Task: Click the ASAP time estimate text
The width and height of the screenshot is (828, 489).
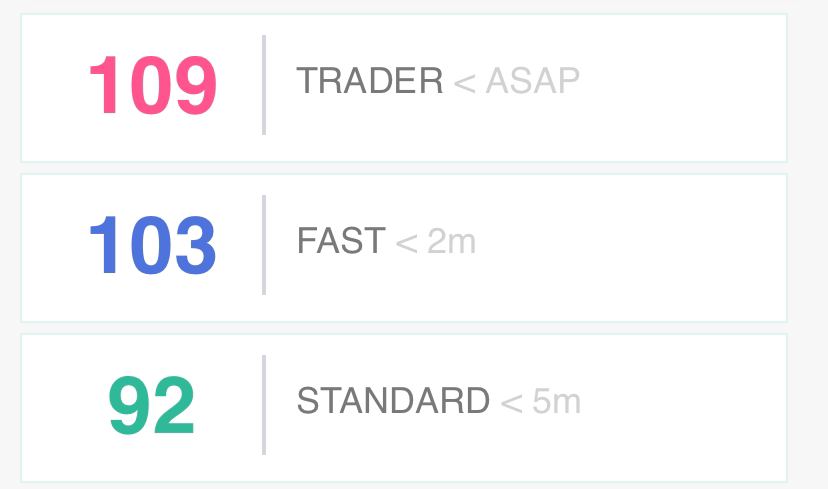Action: click(x=532, y=81)
